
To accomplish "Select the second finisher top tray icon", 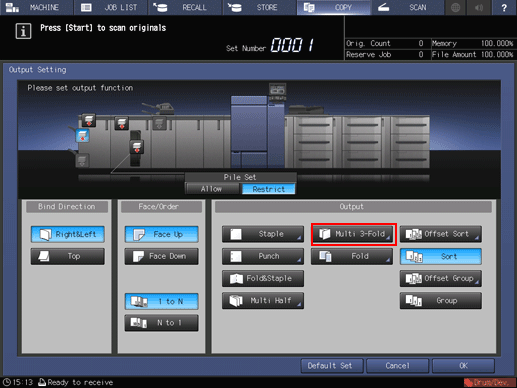I will [122, 123].
